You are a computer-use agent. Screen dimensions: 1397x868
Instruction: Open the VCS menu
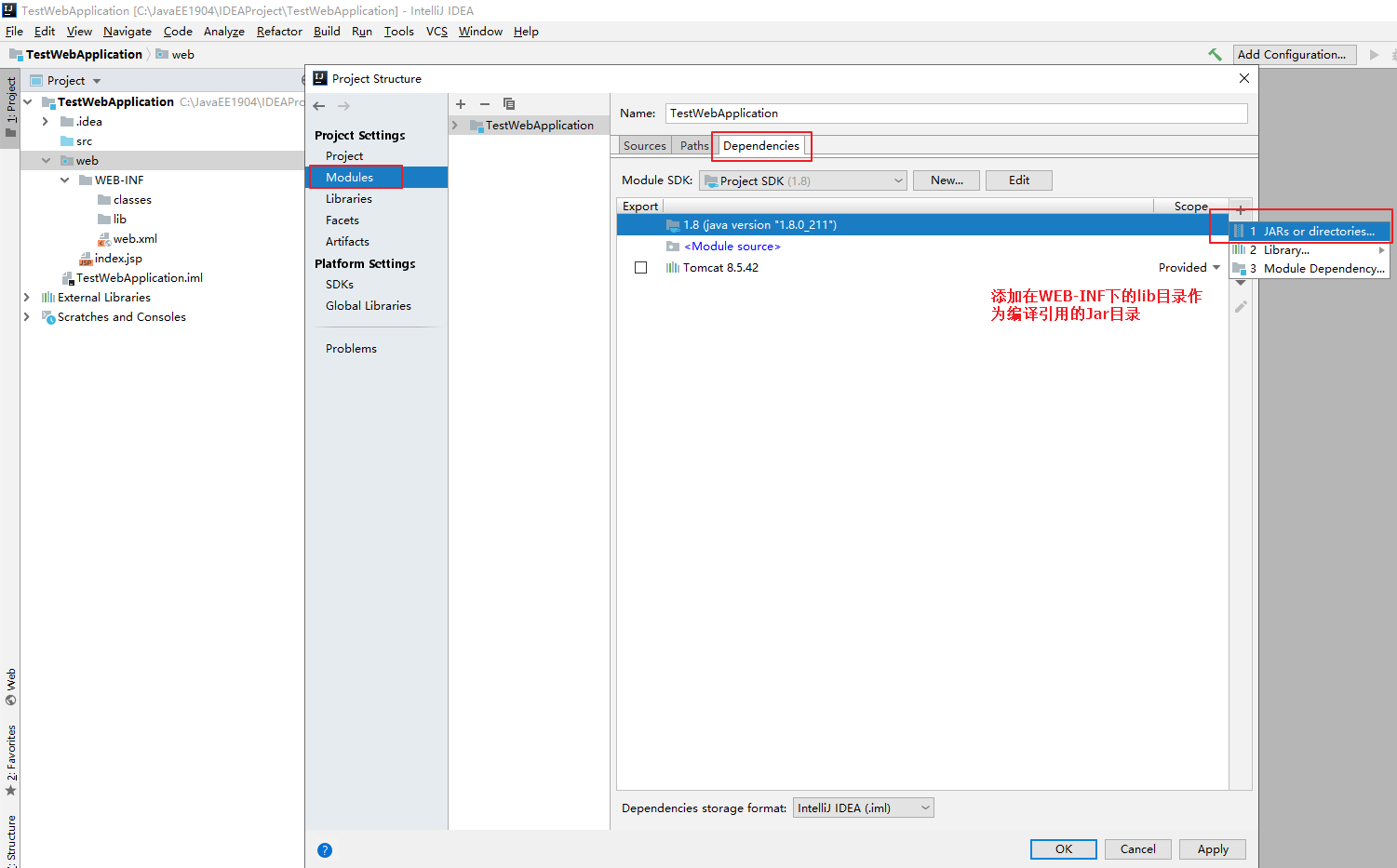pos(437,32)
